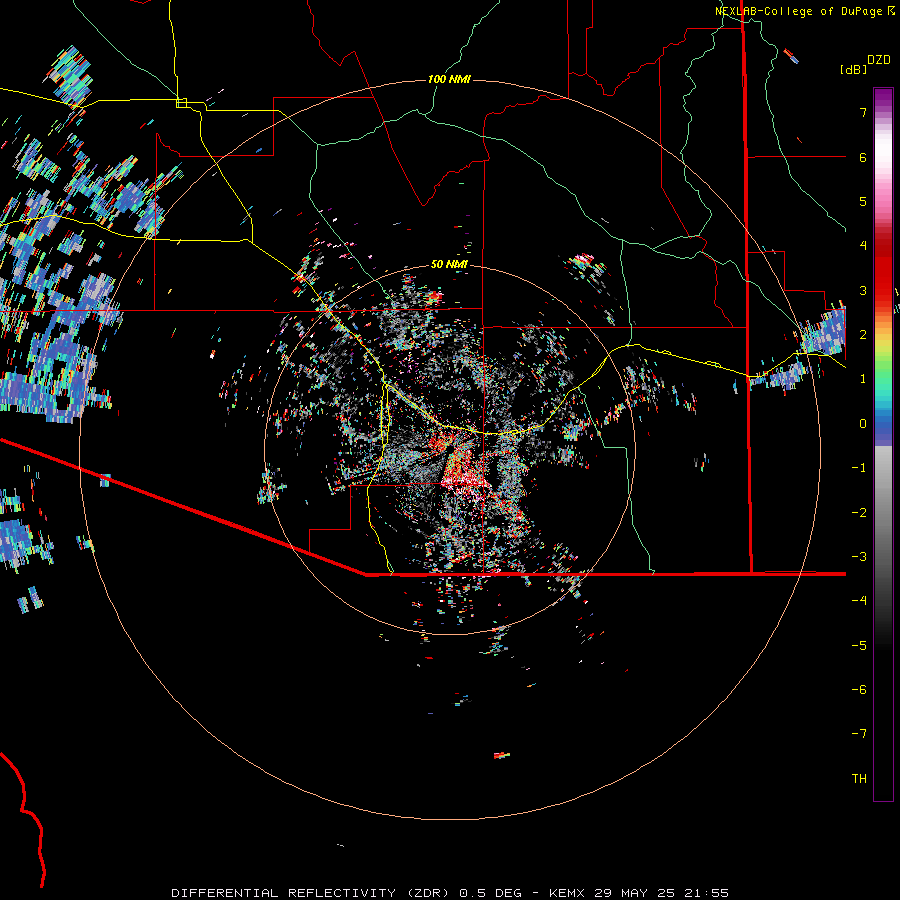The image size is (900, 900).
Task: Click the 100 NMI range ring label
Action: click(x=449, y=79)
